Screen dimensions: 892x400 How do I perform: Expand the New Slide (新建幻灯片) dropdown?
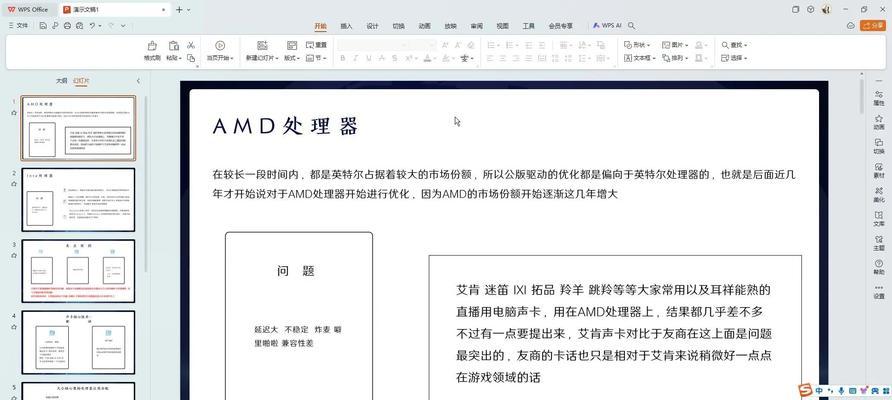[x=262, y=58]
